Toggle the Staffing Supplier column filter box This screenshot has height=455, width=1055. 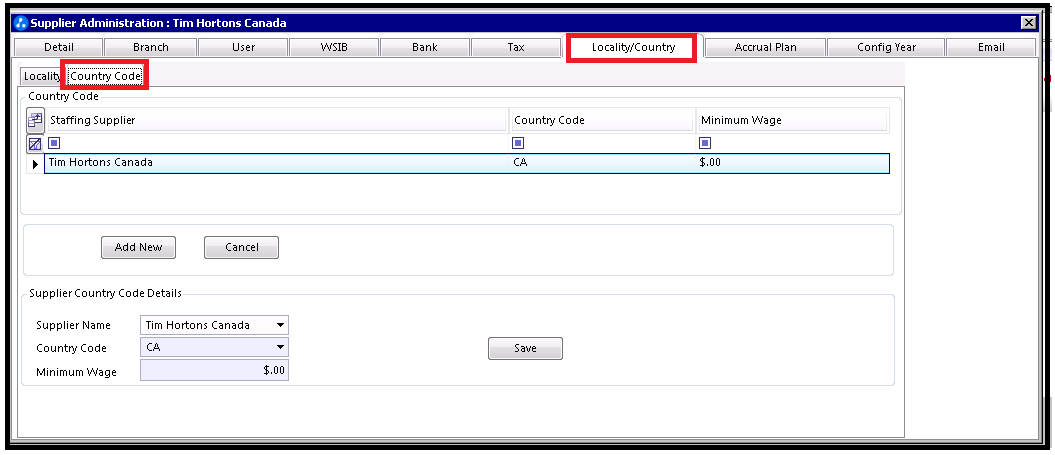54,143
